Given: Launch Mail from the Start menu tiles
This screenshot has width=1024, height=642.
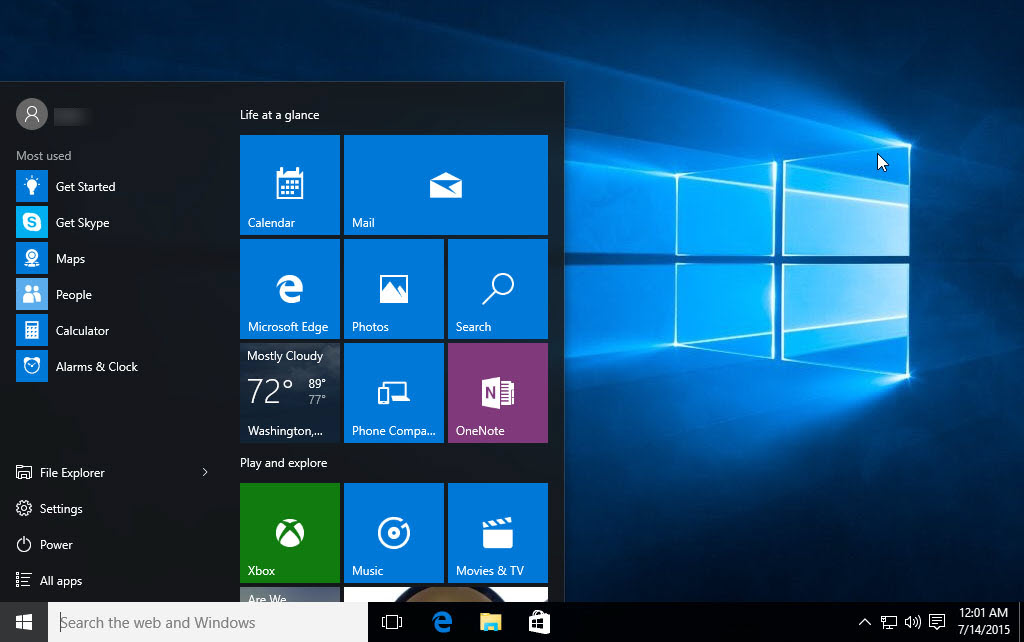Looking at the screenshot, I should tap(445, 184).
